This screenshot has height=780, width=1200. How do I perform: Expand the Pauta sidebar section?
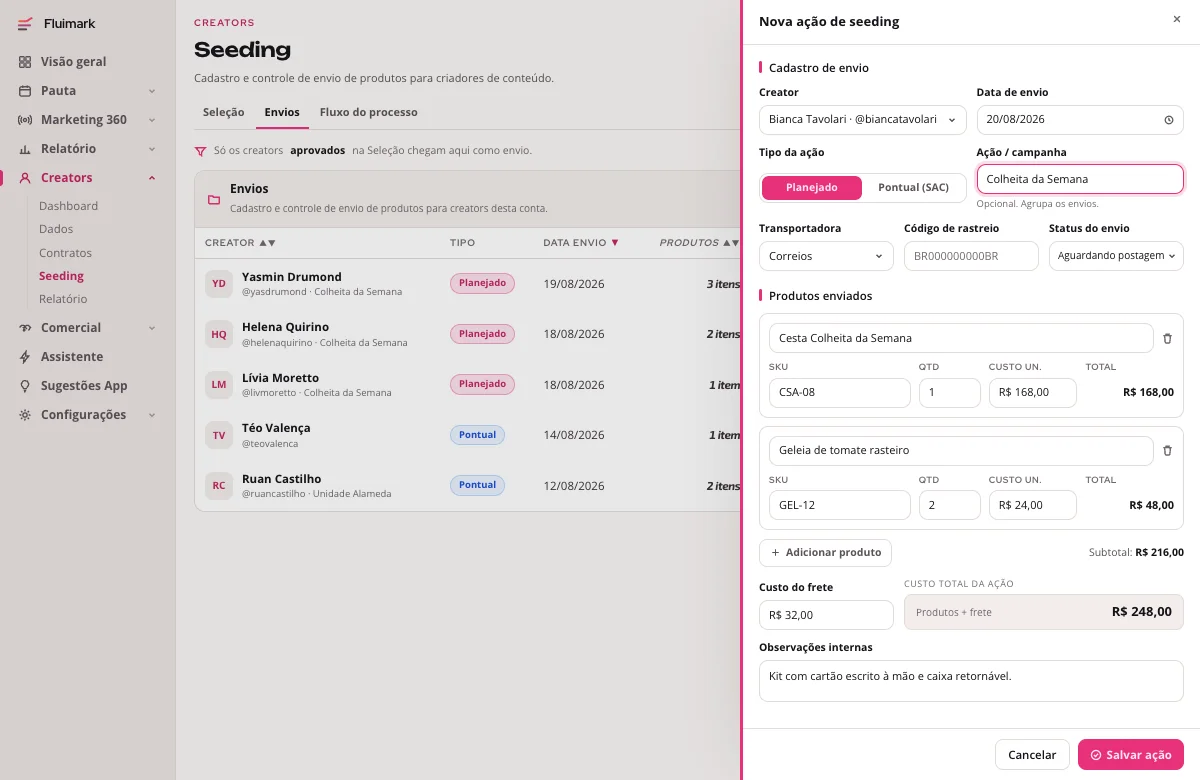[x=152, y=91]
